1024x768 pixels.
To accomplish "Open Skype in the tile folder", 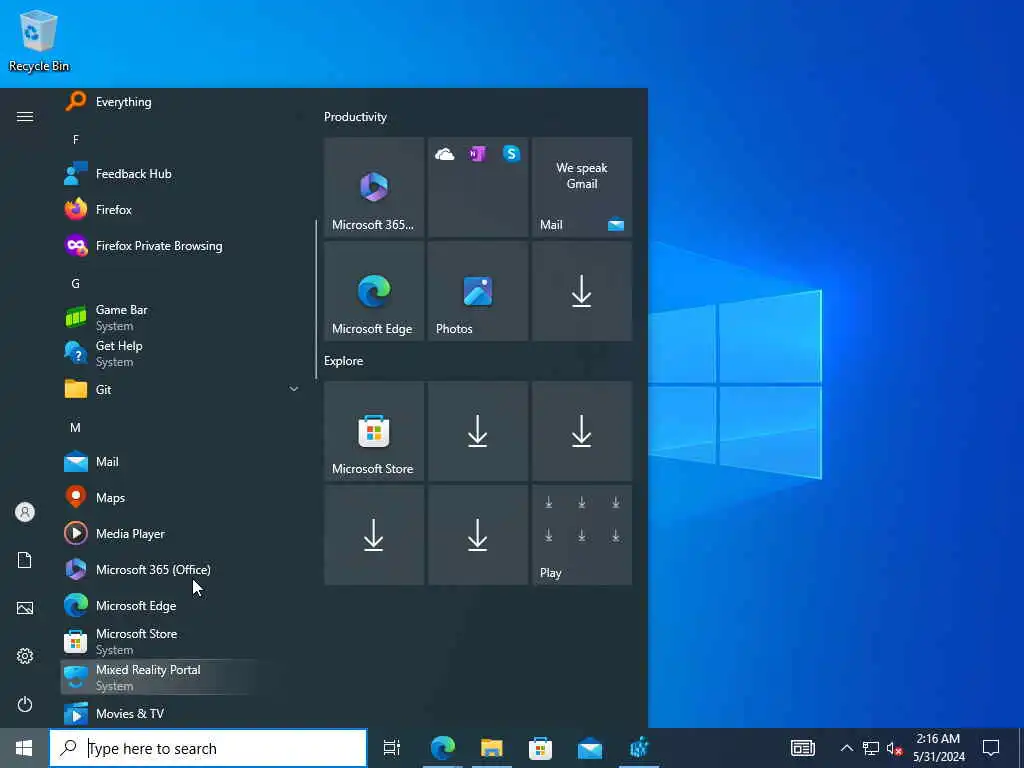I will pyautogui.click(x=511, y=153).
